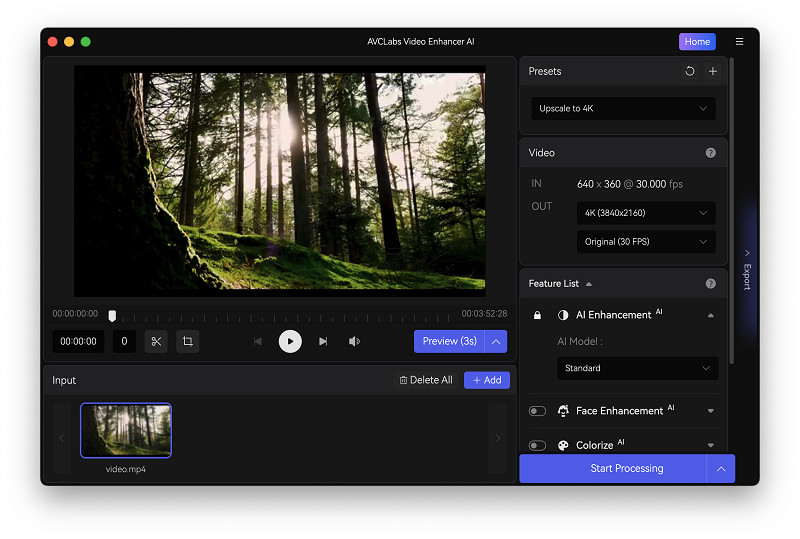Select the crop tool icon
The image size is (800, 539).
187,341
